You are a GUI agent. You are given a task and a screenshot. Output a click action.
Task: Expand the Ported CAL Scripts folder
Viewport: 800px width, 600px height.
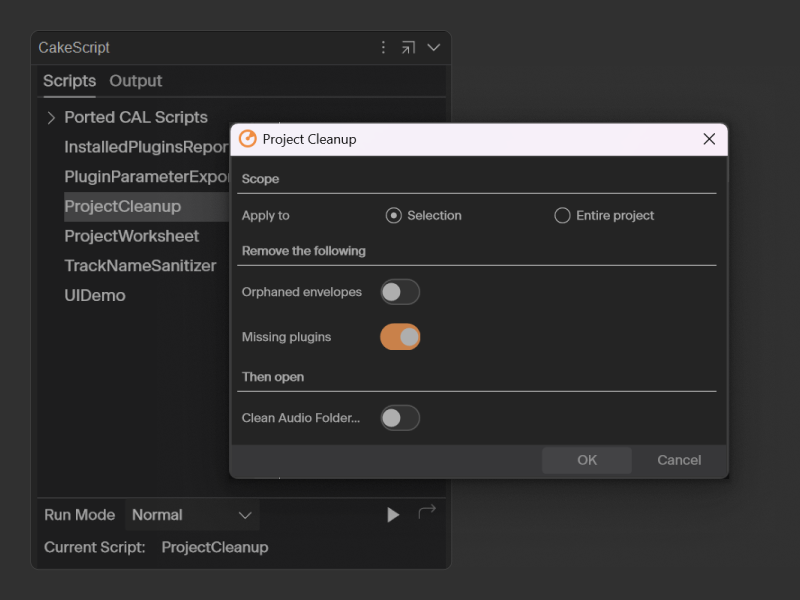[x=51, y=118]
